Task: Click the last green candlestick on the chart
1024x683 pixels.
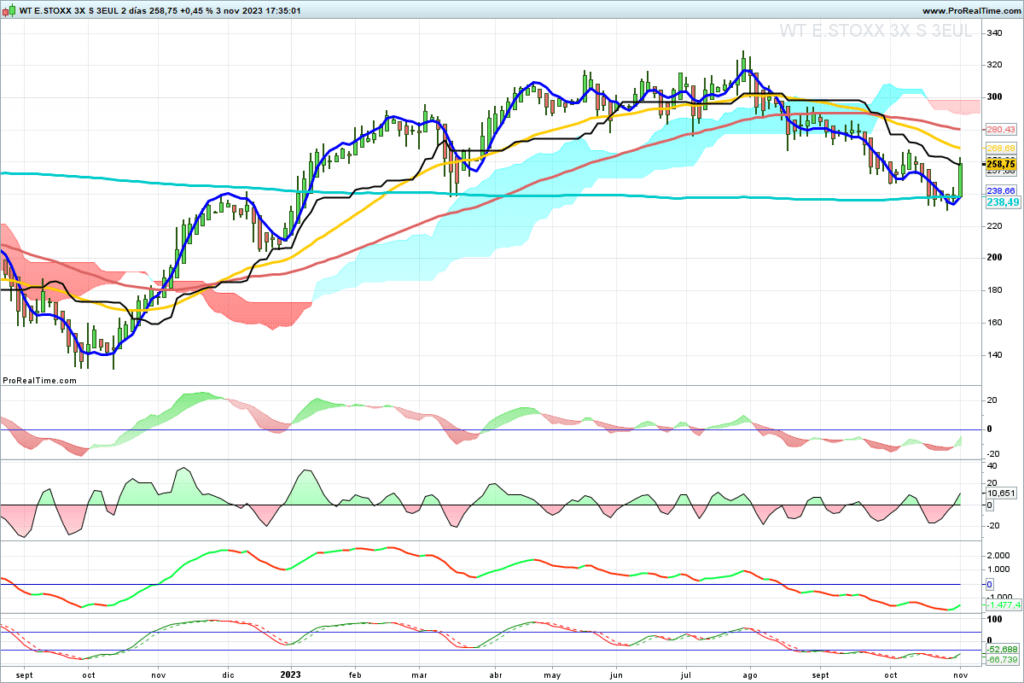Action: (960, 176)
